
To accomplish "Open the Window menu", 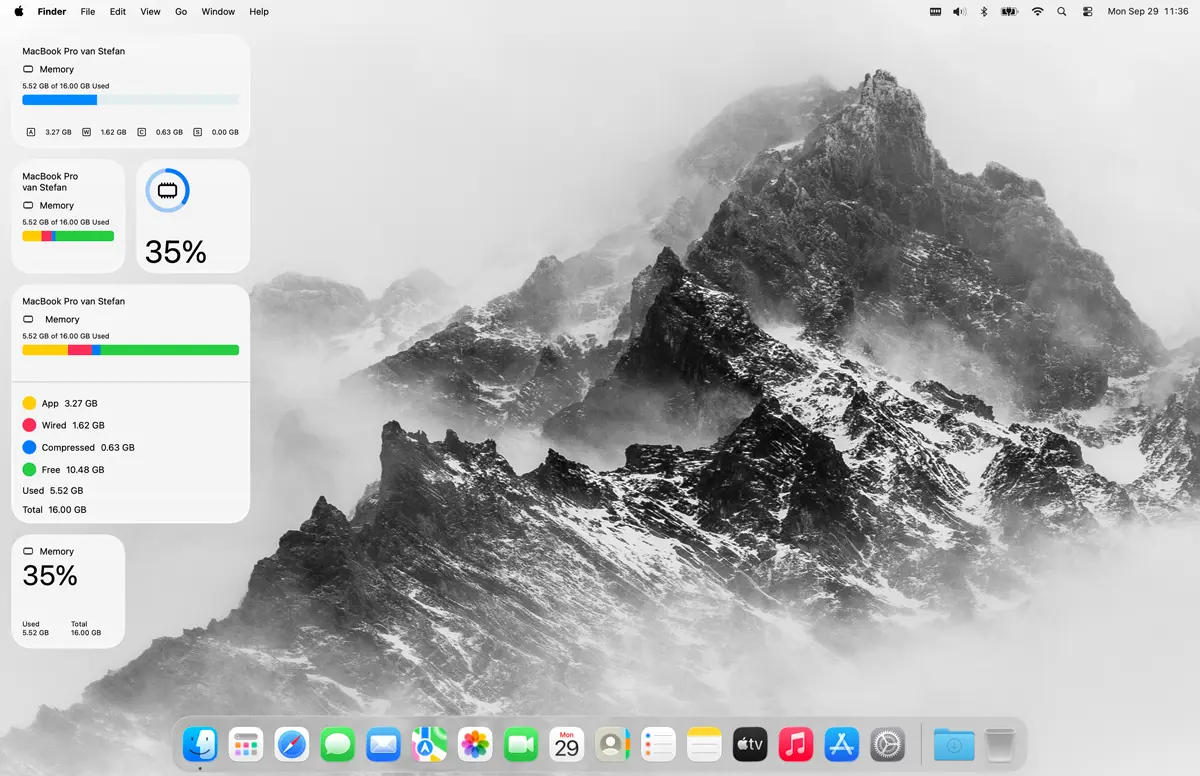I will 218,12.
